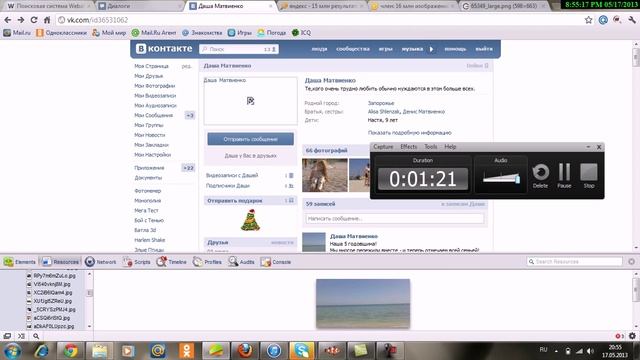The width and height of the screenshot is (640, 360).
Task: Click DevTools show console icon
Action: point(21,336)
